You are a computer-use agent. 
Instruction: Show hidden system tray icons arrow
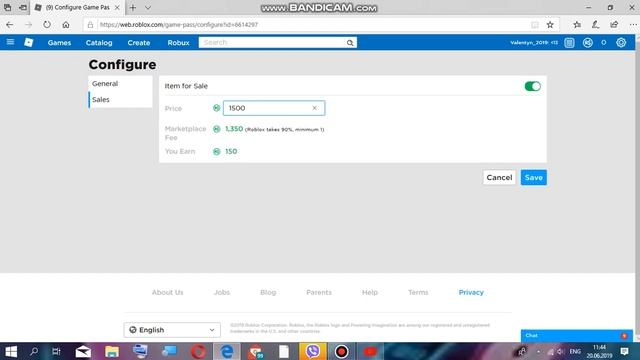(538, 351)
